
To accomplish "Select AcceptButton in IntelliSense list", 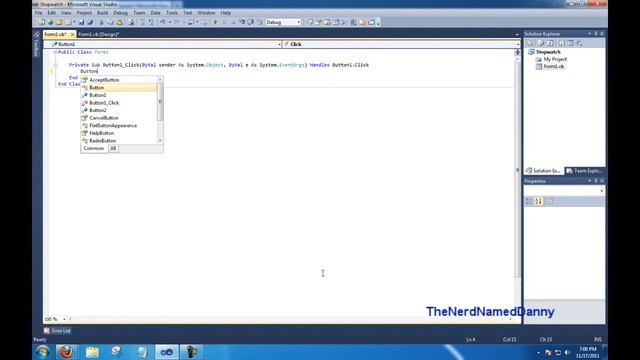I will [119, 80].
